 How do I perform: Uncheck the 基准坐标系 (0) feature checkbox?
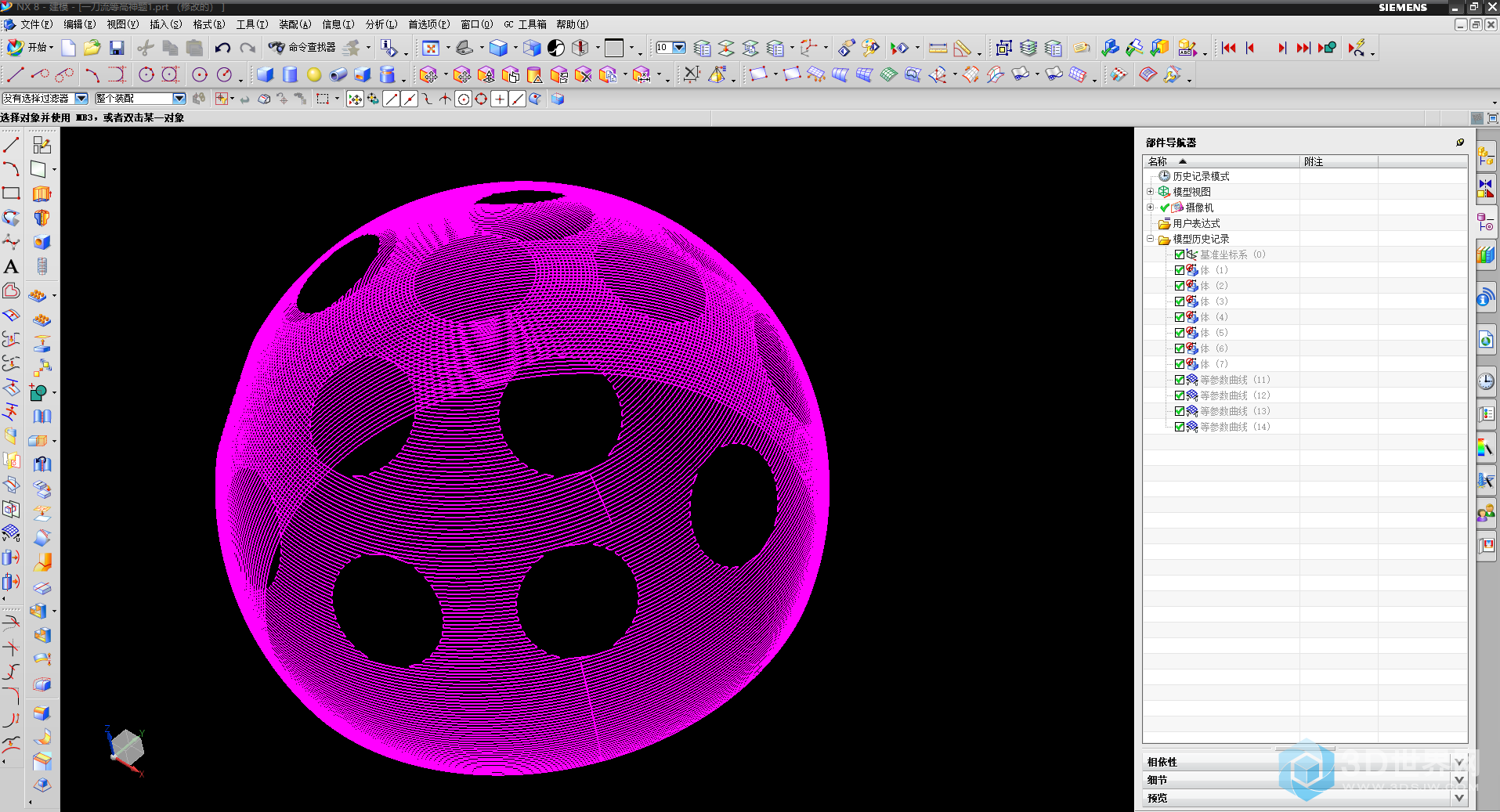click(x=1180, y=254)
